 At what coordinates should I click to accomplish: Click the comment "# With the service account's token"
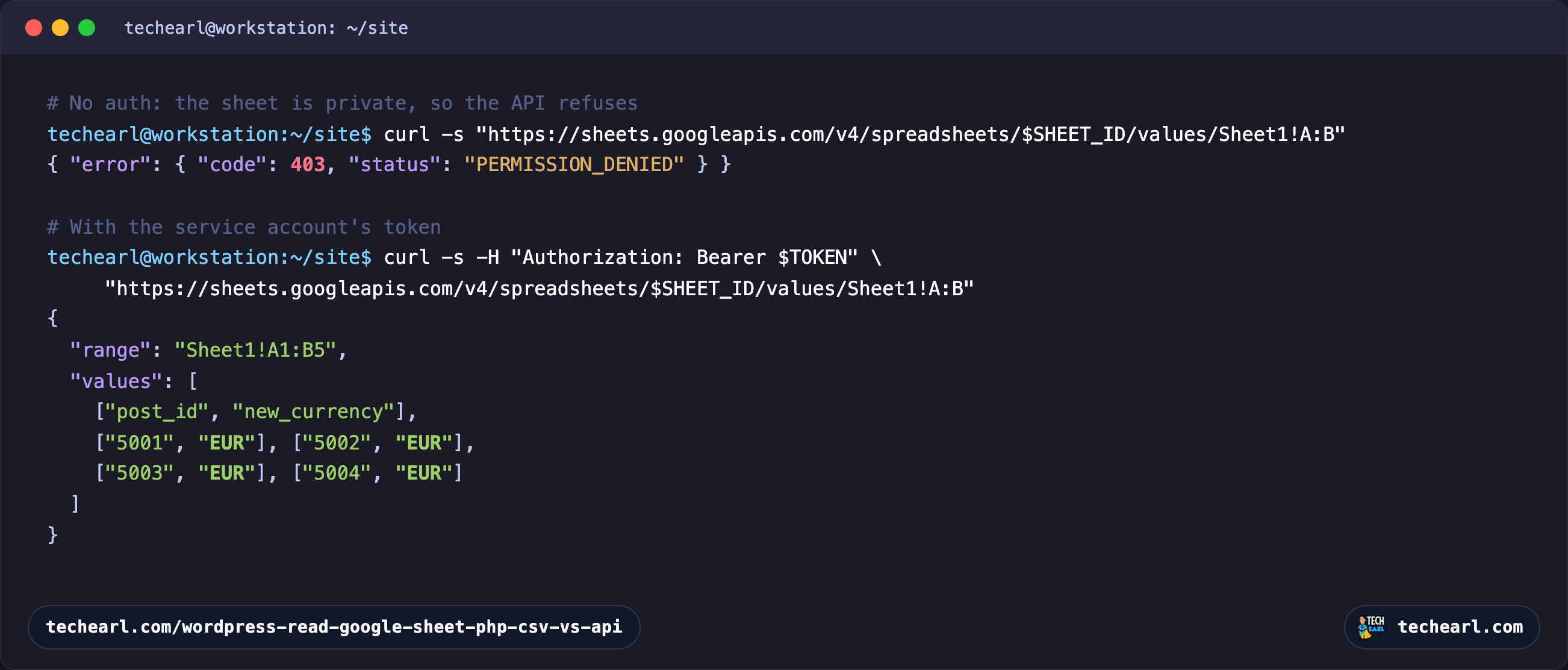point(243,227)
